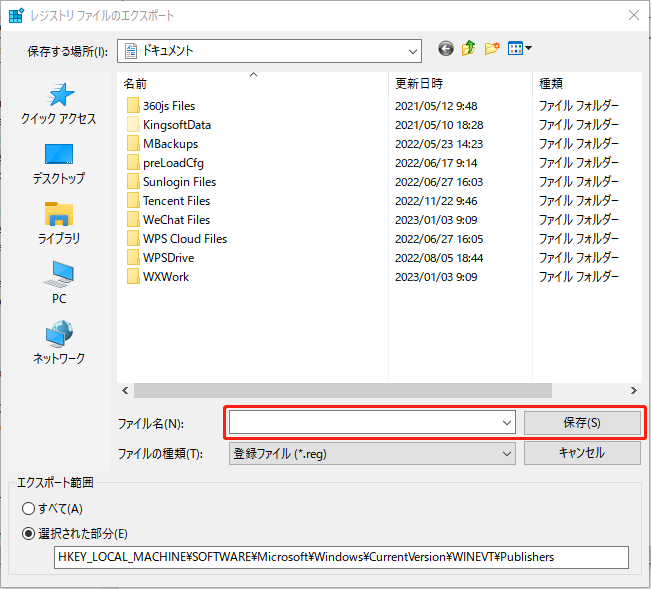Click the horizontal scrollbar right arrow
The width and height of the screenshot is (651, 589).
[x=634, y=391]
